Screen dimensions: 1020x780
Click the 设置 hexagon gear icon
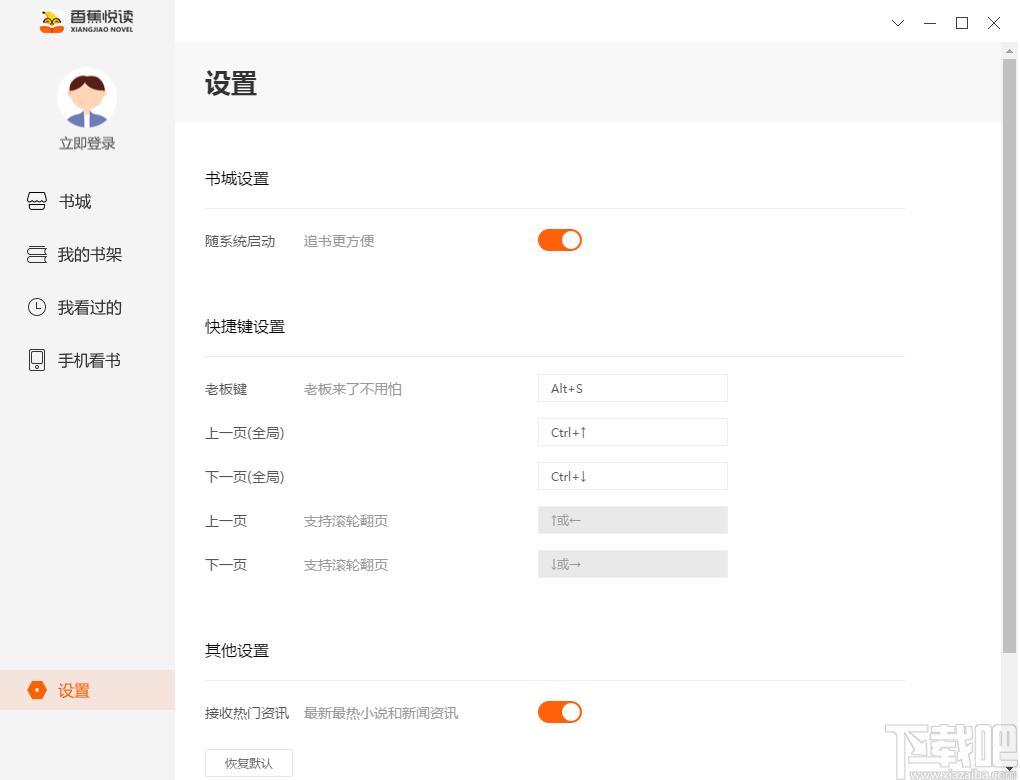37,690
